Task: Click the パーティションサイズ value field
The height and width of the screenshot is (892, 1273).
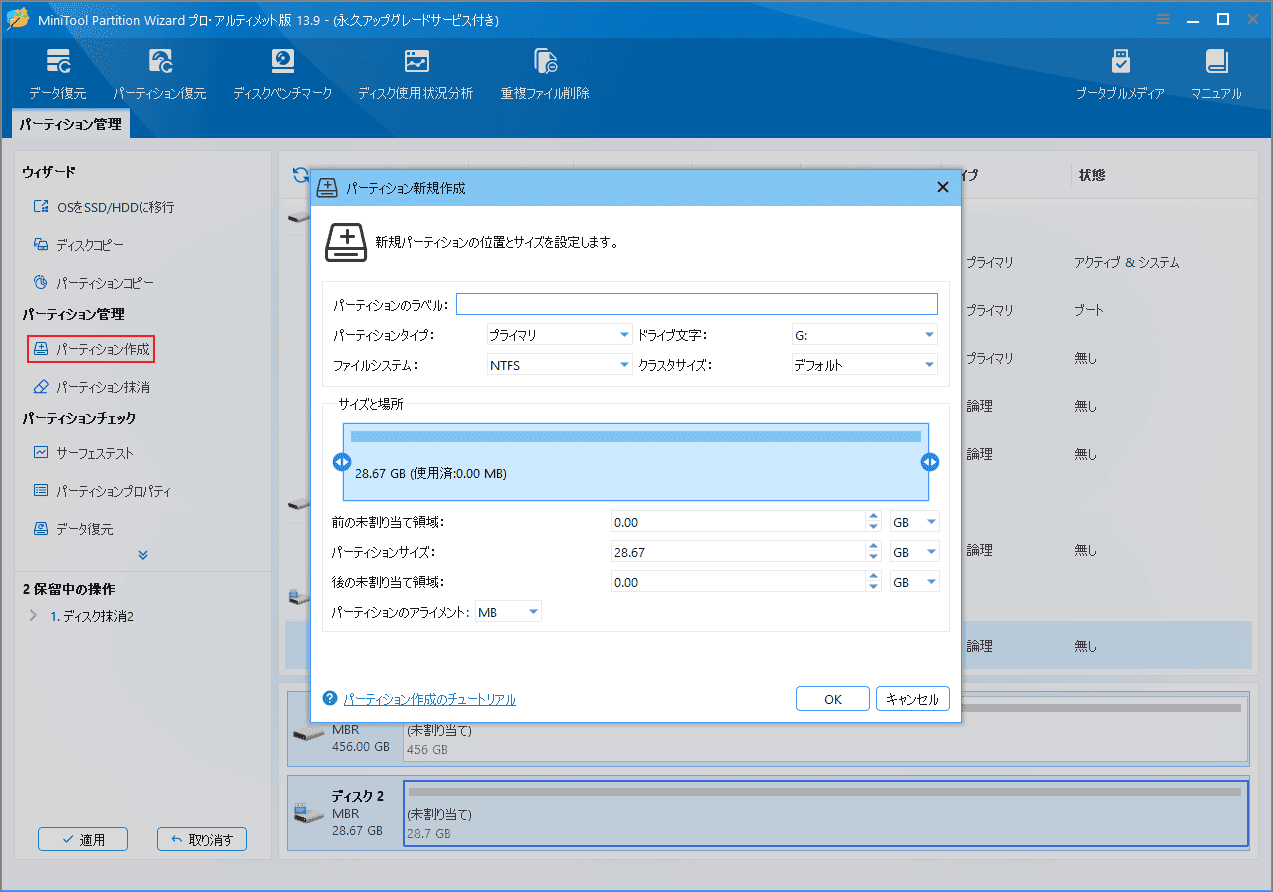Action: click(x=738, y=552)
